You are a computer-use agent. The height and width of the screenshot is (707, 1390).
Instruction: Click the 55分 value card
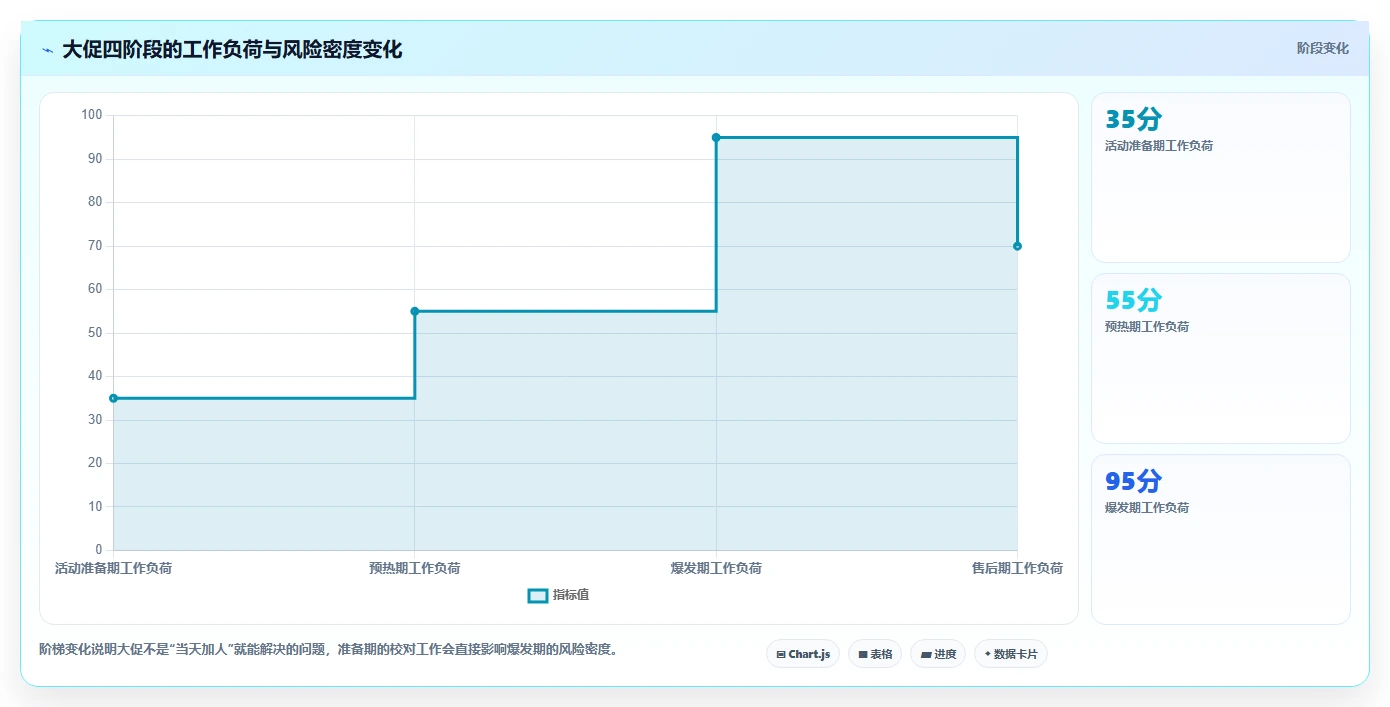click(x=1220, y=359)
